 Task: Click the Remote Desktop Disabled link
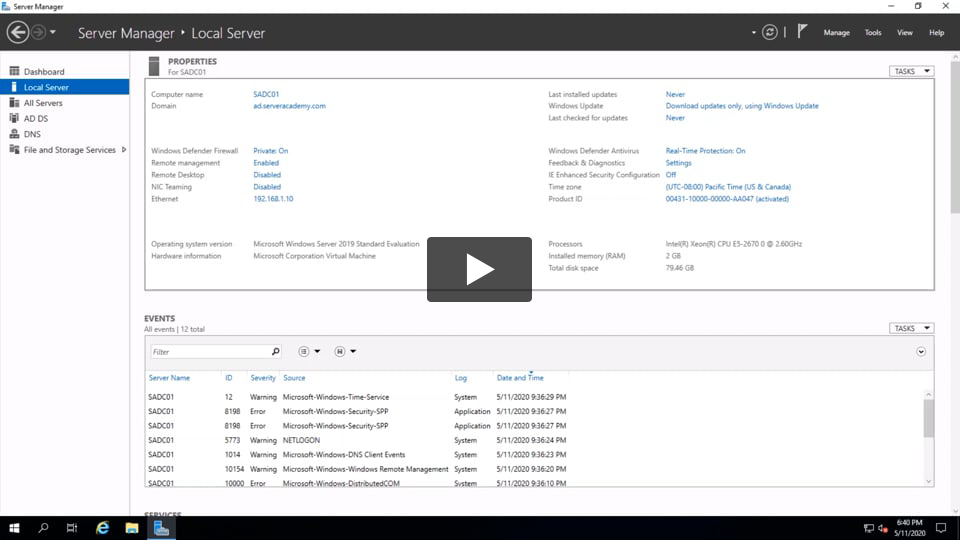pos(267,175)
